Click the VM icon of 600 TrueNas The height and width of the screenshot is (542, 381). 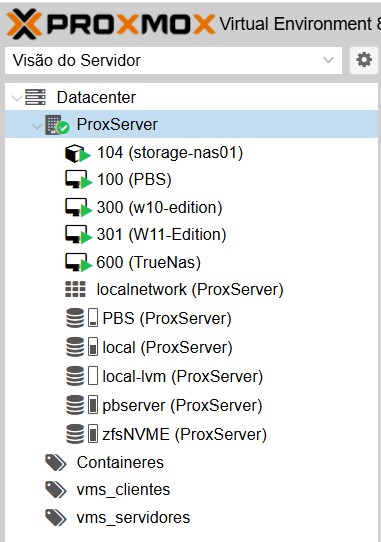pos(78,262)
